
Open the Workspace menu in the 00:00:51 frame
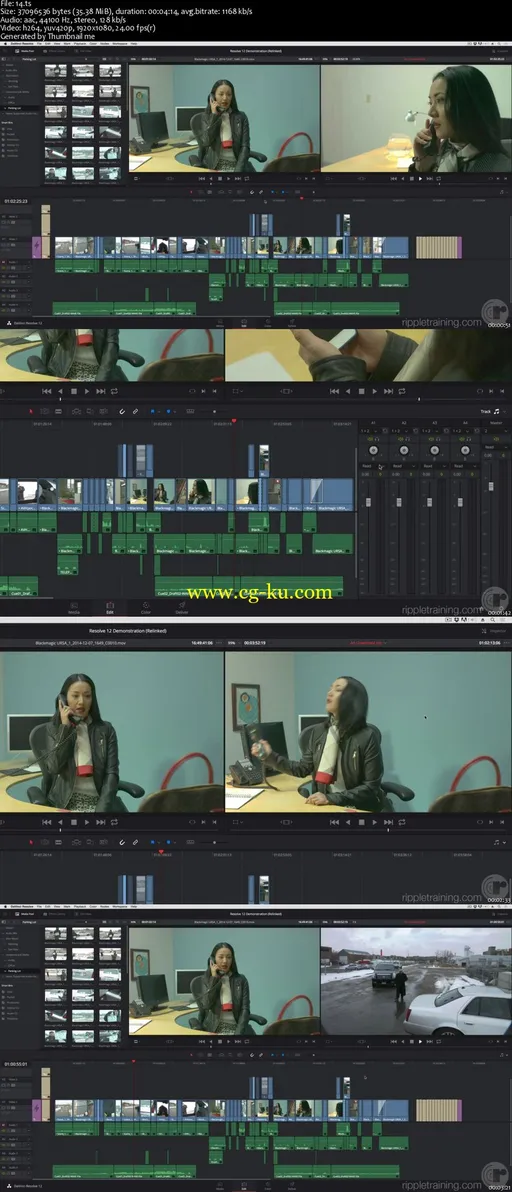(x=120, y=44)
